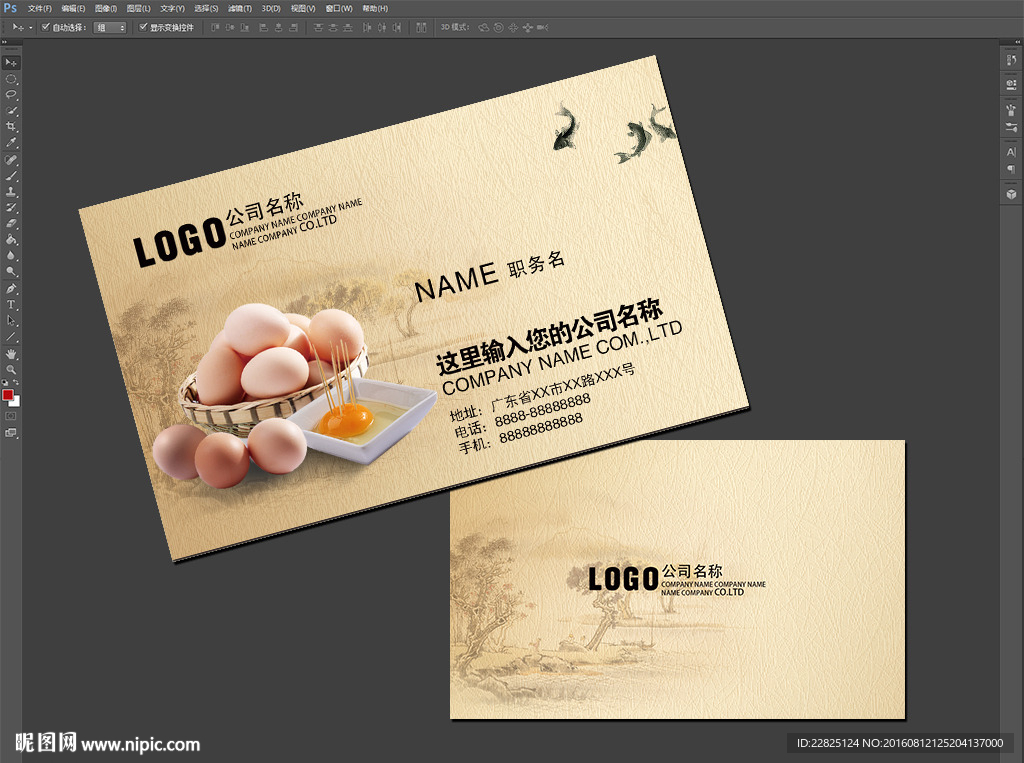Open the 图像(I) menu

(106, 8)
